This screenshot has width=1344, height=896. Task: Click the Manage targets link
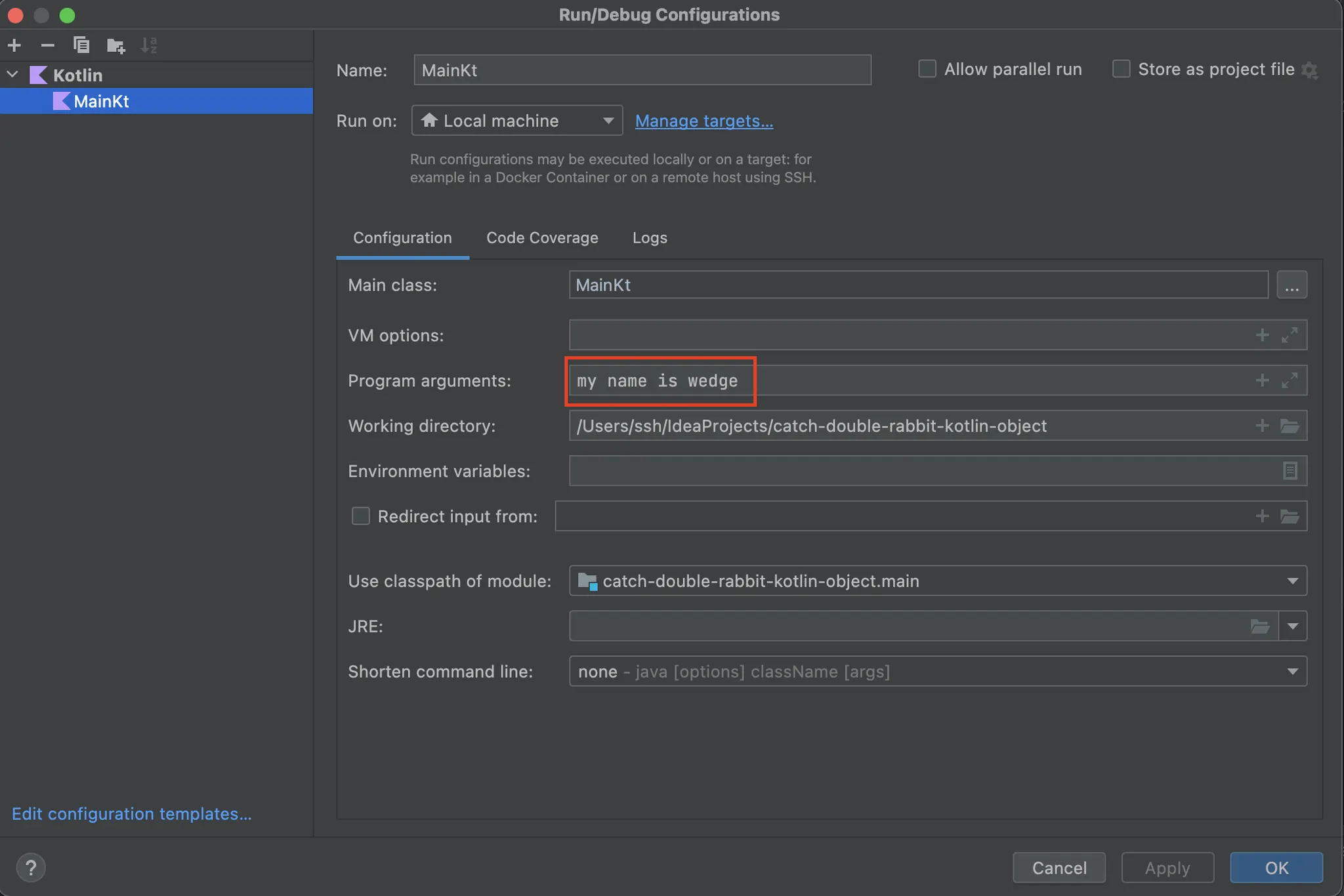pos(703,121)
